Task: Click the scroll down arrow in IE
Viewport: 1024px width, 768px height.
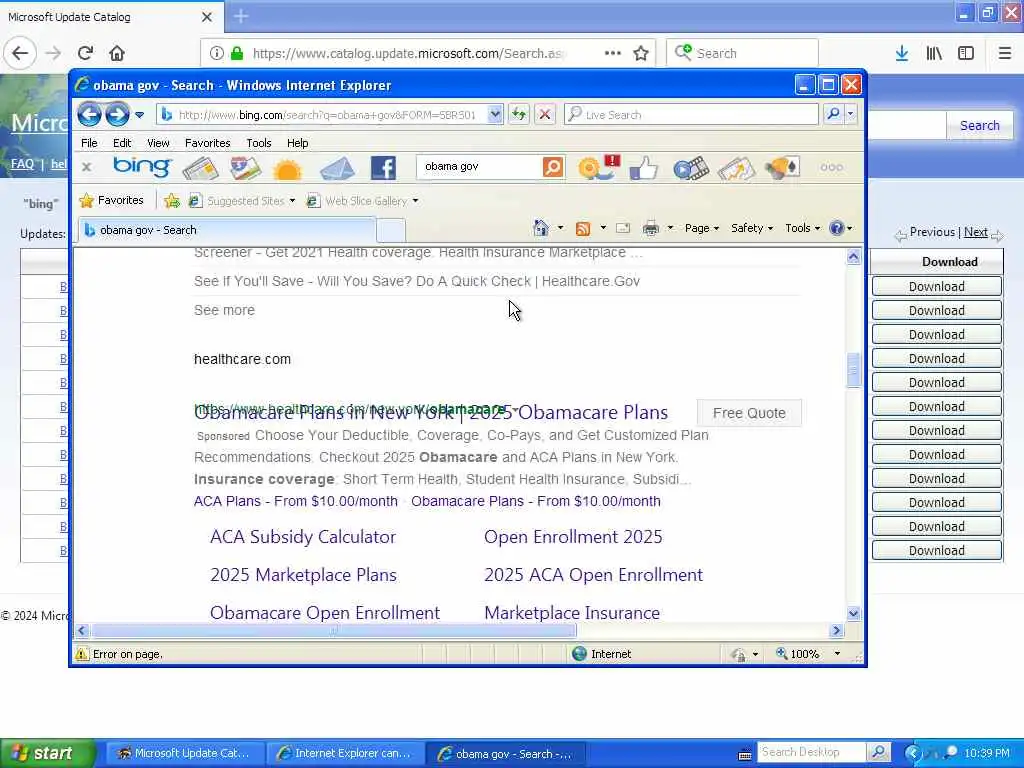Action: tap(854, 614)
